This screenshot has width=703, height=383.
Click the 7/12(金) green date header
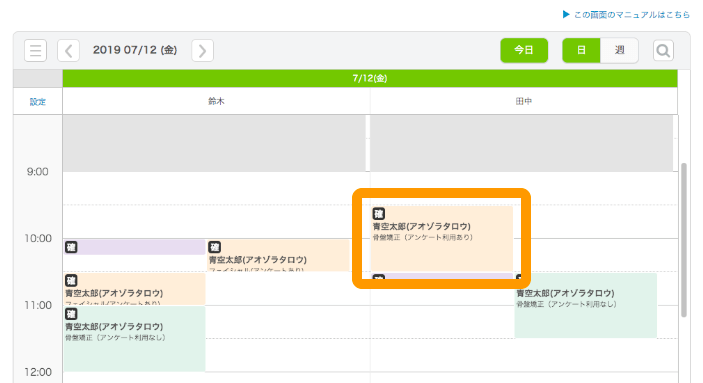(370, 78)
